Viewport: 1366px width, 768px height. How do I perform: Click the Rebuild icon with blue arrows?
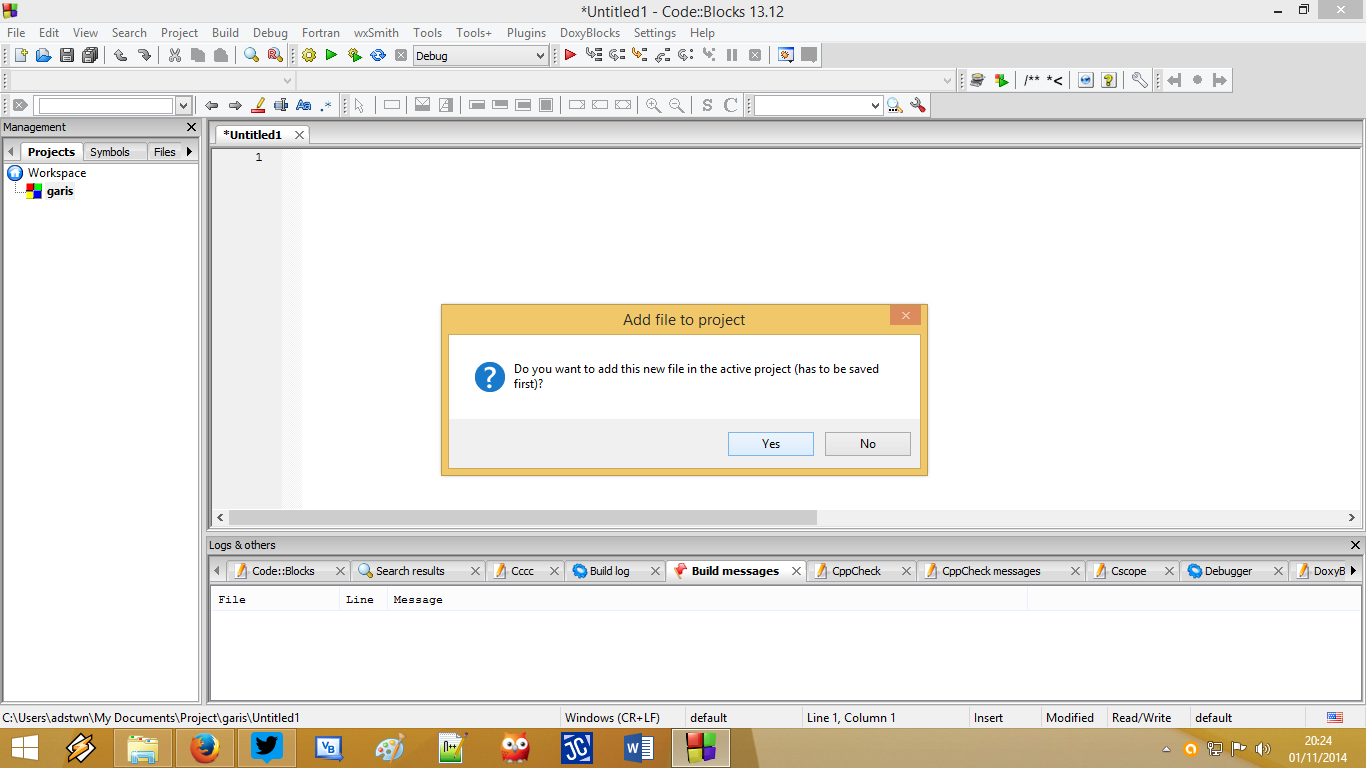coord(378,56)
